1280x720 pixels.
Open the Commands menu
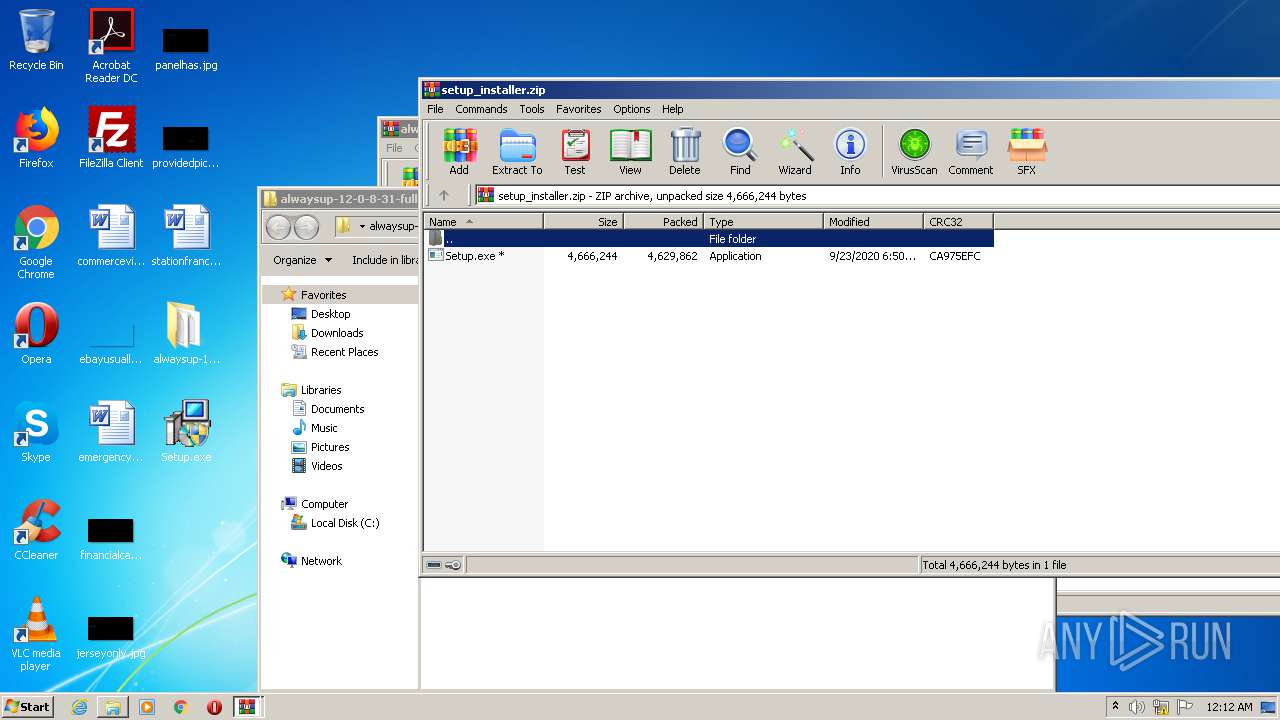481,109
